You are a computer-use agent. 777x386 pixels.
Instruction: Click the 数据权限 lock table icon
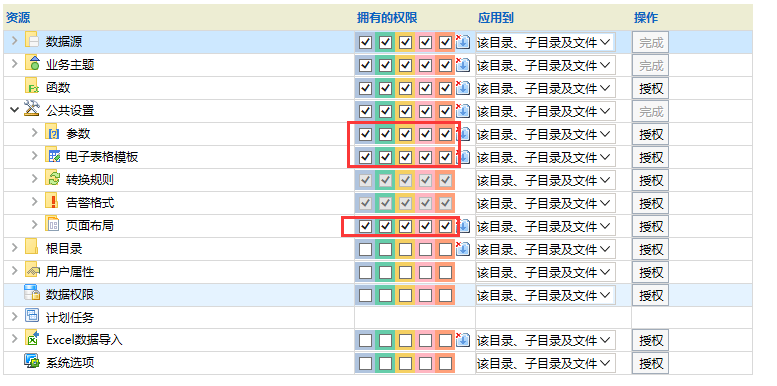[x=32, y=293]
